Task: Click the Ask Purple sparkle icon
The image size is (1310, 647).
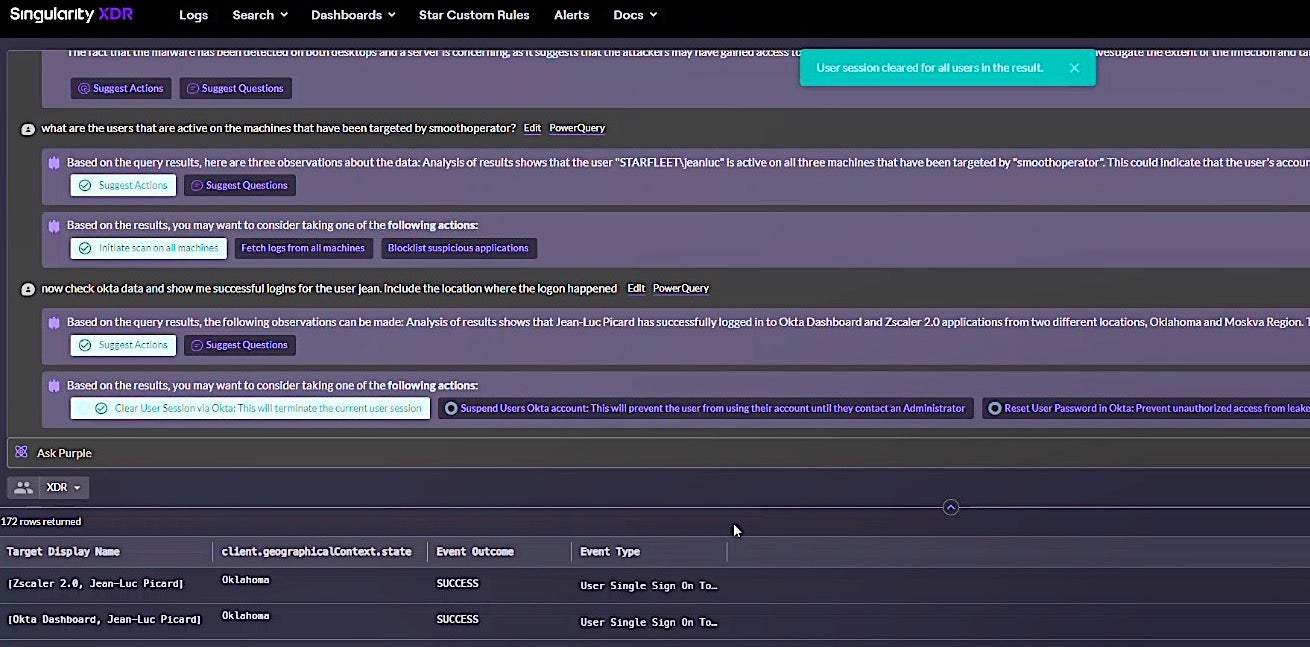Action: [21, 453]
